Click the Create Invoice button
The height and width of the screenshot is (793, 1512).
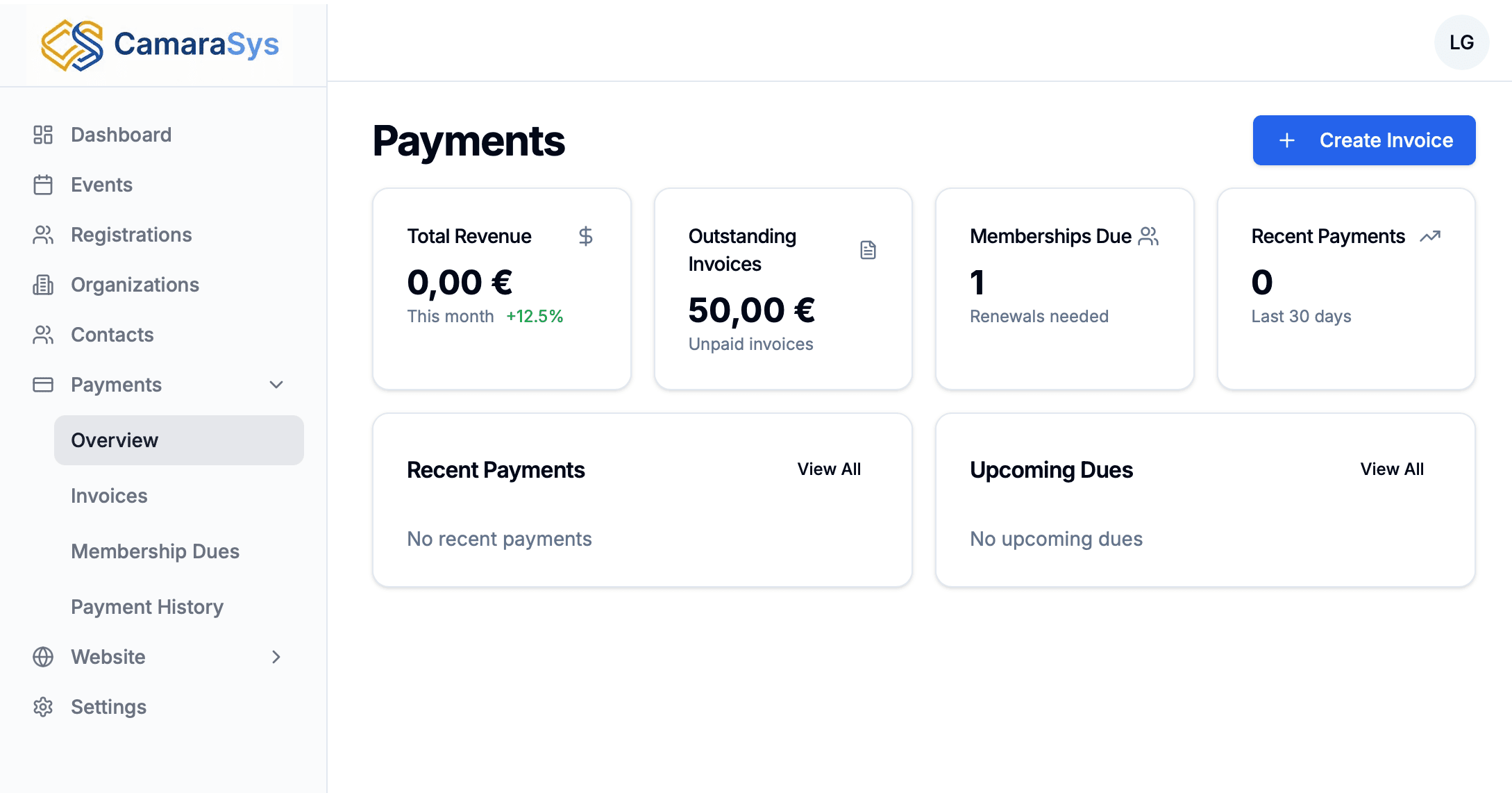(1363, 140)
